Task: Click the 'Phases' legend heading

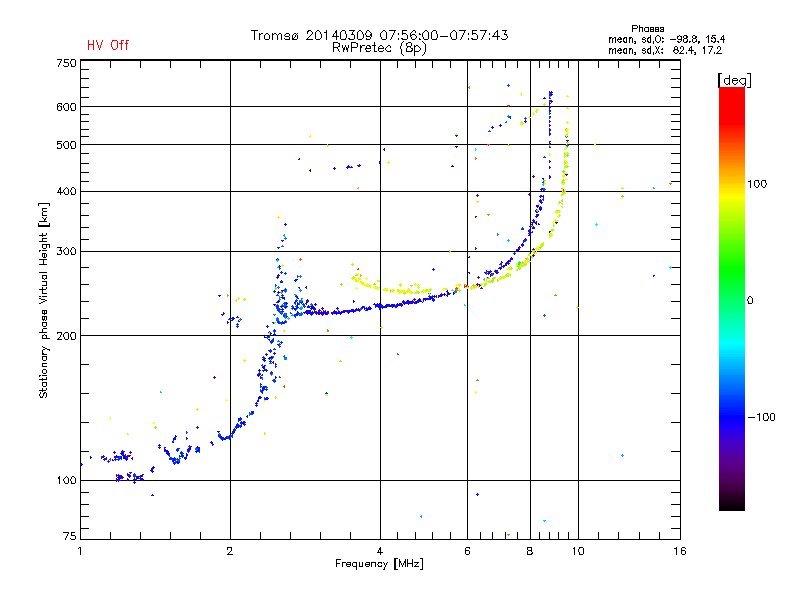Action: pyautogui.click(x=647, y=29)
